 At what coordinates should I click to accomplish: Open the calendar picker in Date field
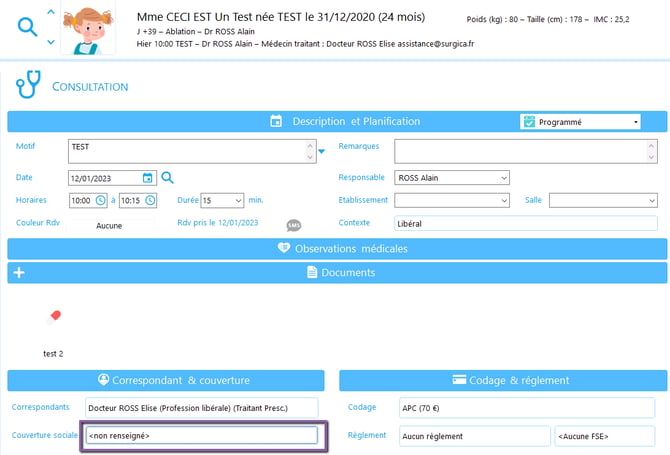(x=147, y=178)
